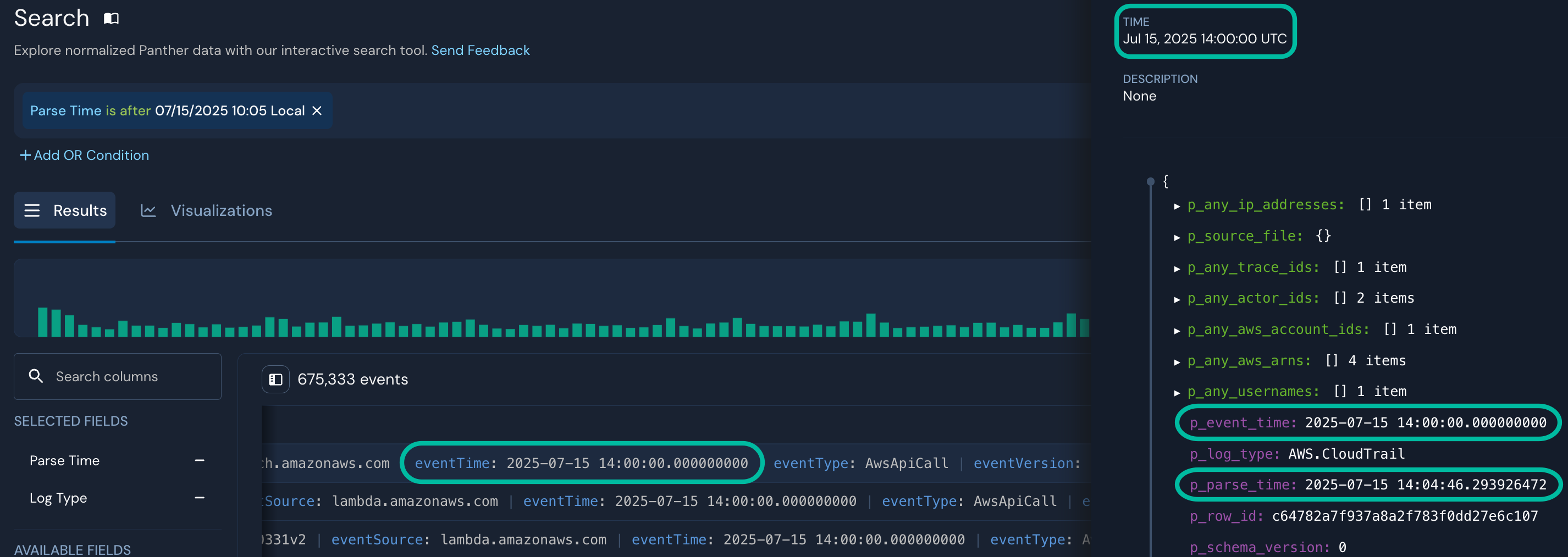1568x557 pixels.
Task: Select the Results tab
Action: pyautogui.click(x=80, y=210)
